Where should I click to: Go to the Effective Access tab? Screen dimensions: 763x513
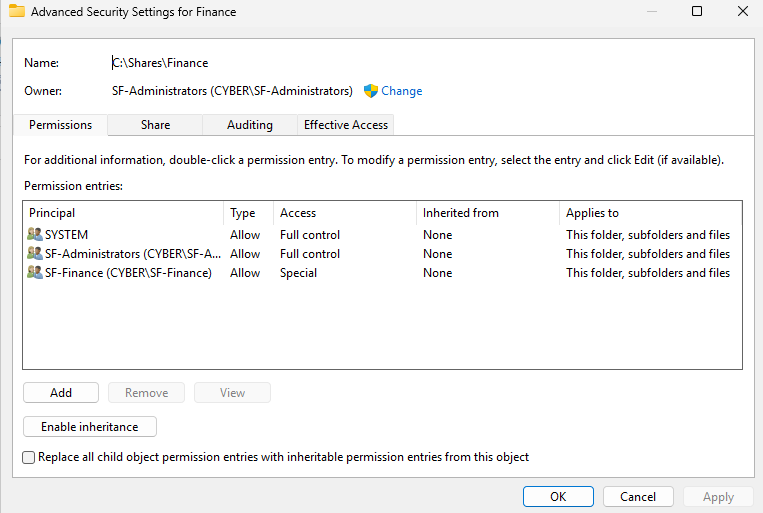click(x=346, y=125)
